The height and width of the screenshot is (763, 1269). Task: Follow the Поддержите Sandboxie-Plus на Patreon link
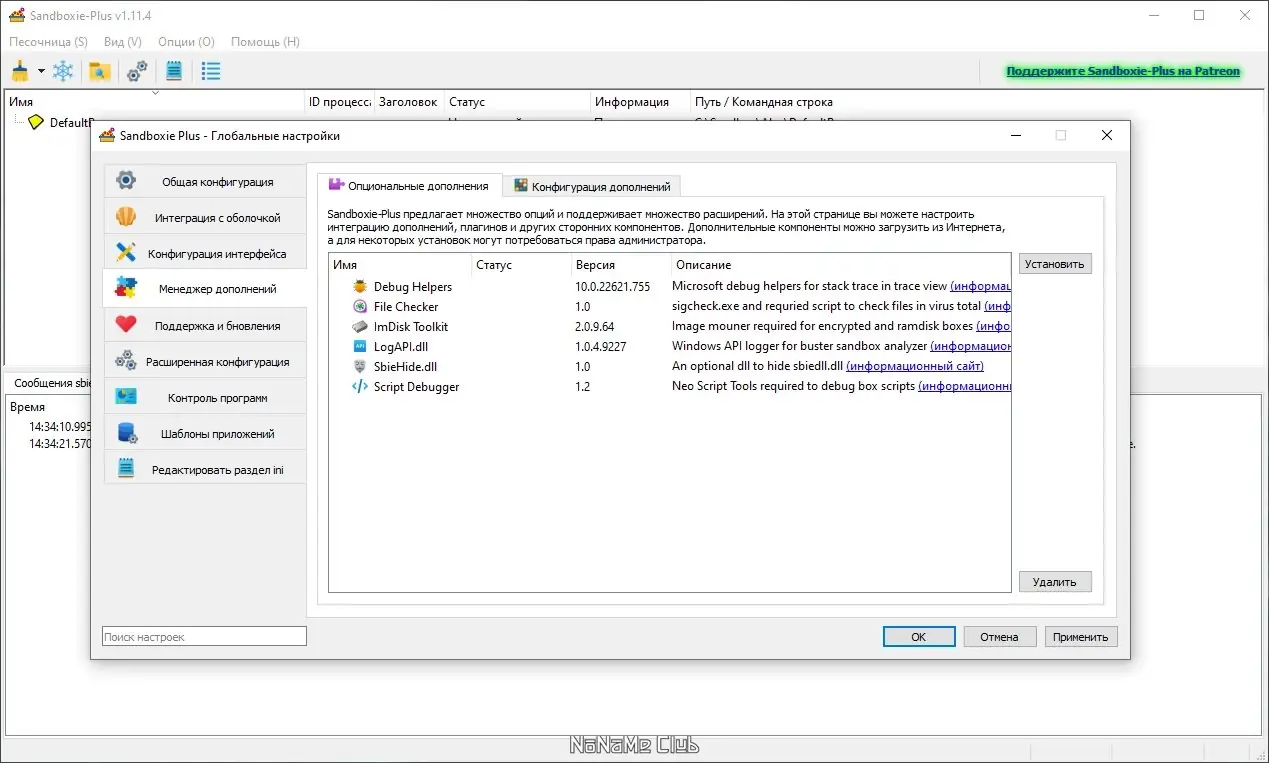point(1123,71)
